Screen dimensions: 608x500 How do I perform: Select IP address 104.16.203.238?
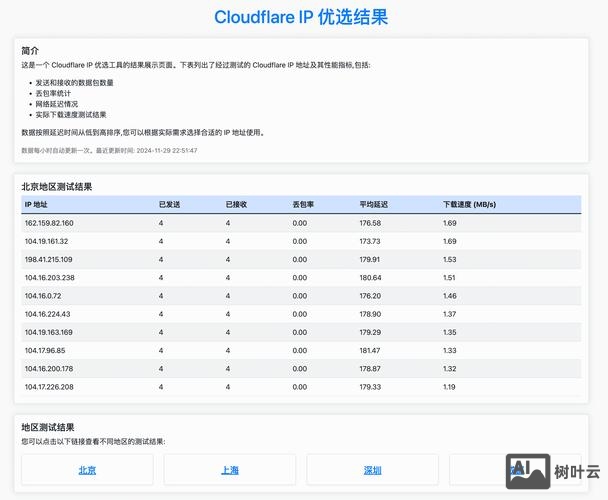tap(50, 278)
